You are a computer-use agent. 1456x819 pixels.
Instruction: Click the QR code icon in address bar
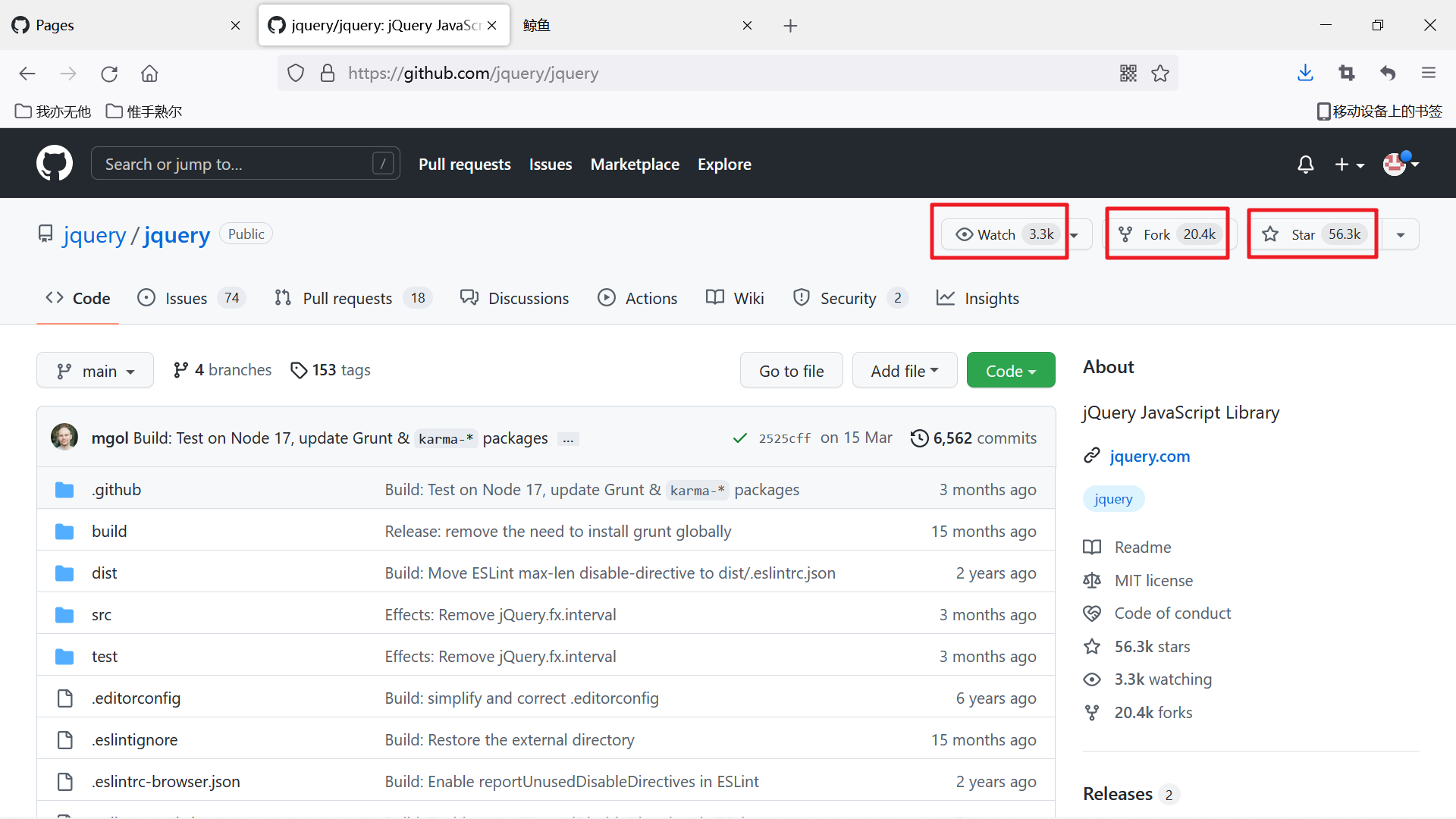1128,74
